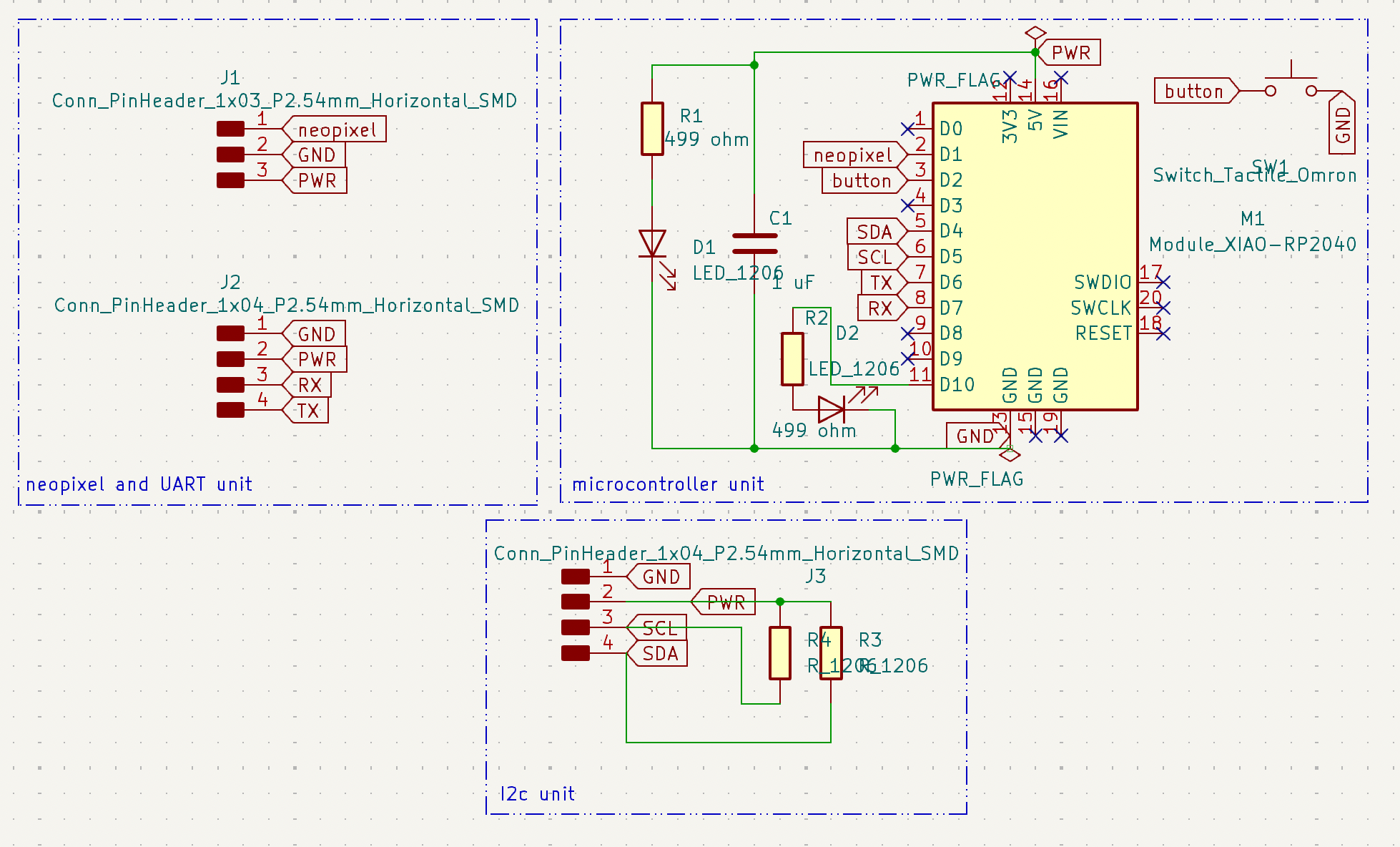Click pin 4 pad of connector J2
The height and width of the screenshot is (847, 1400).
click(230, 410)
